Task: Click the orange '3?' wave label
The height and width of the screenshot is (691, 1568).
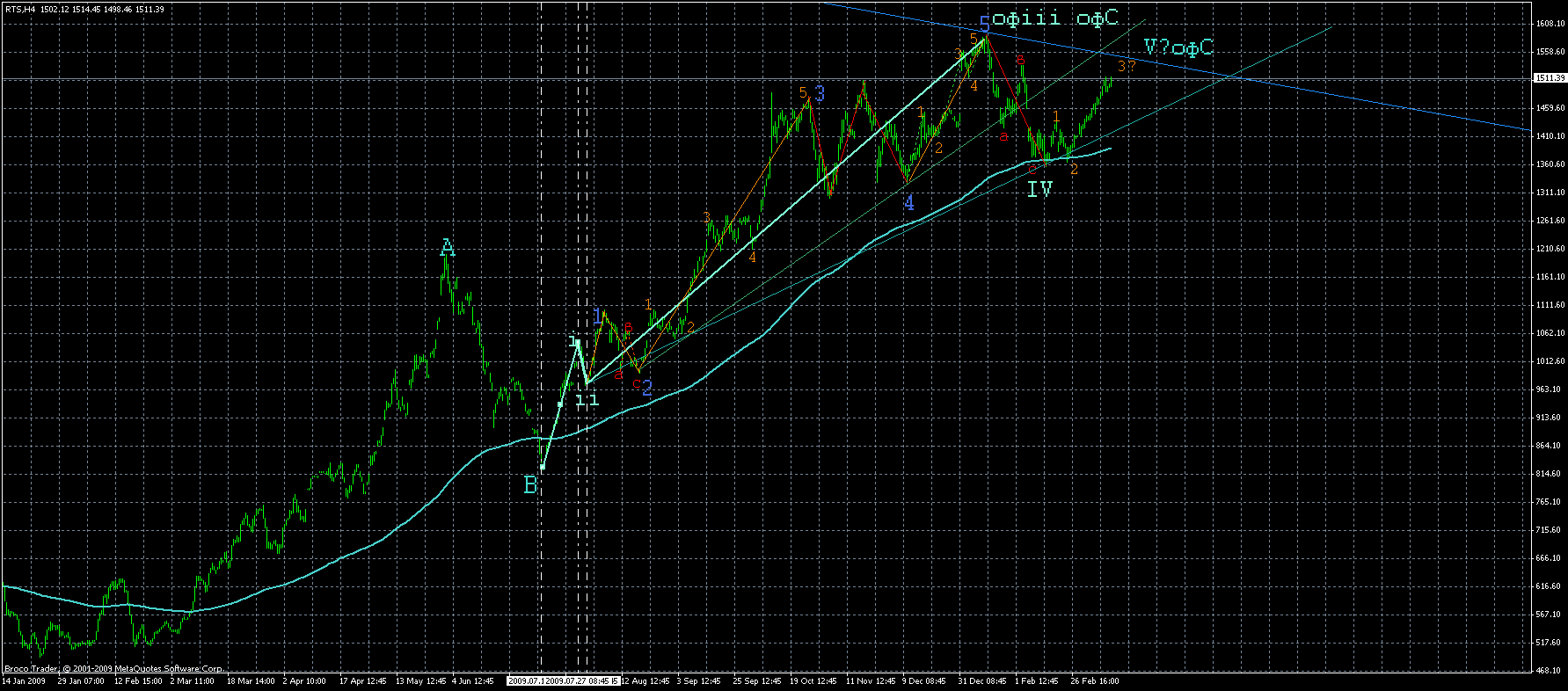Action: [1127, 66]
